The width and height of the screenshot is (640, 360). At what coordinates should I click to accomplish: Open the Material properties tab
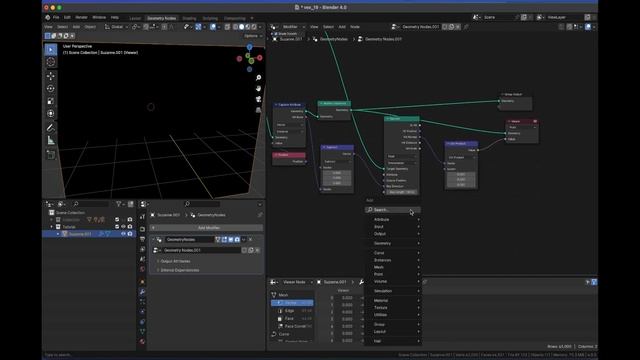coord(142,341)
